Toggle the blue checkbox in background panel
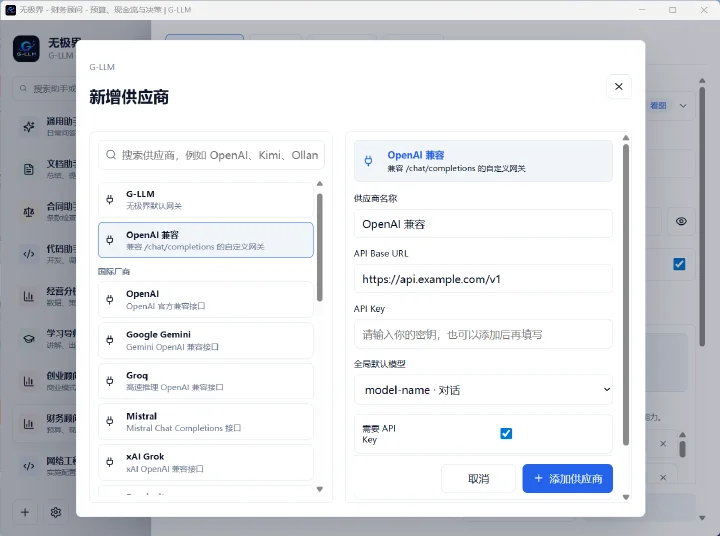Image resolution: width=720 pixels, height=536 pixels. click(x=679, y=264)
